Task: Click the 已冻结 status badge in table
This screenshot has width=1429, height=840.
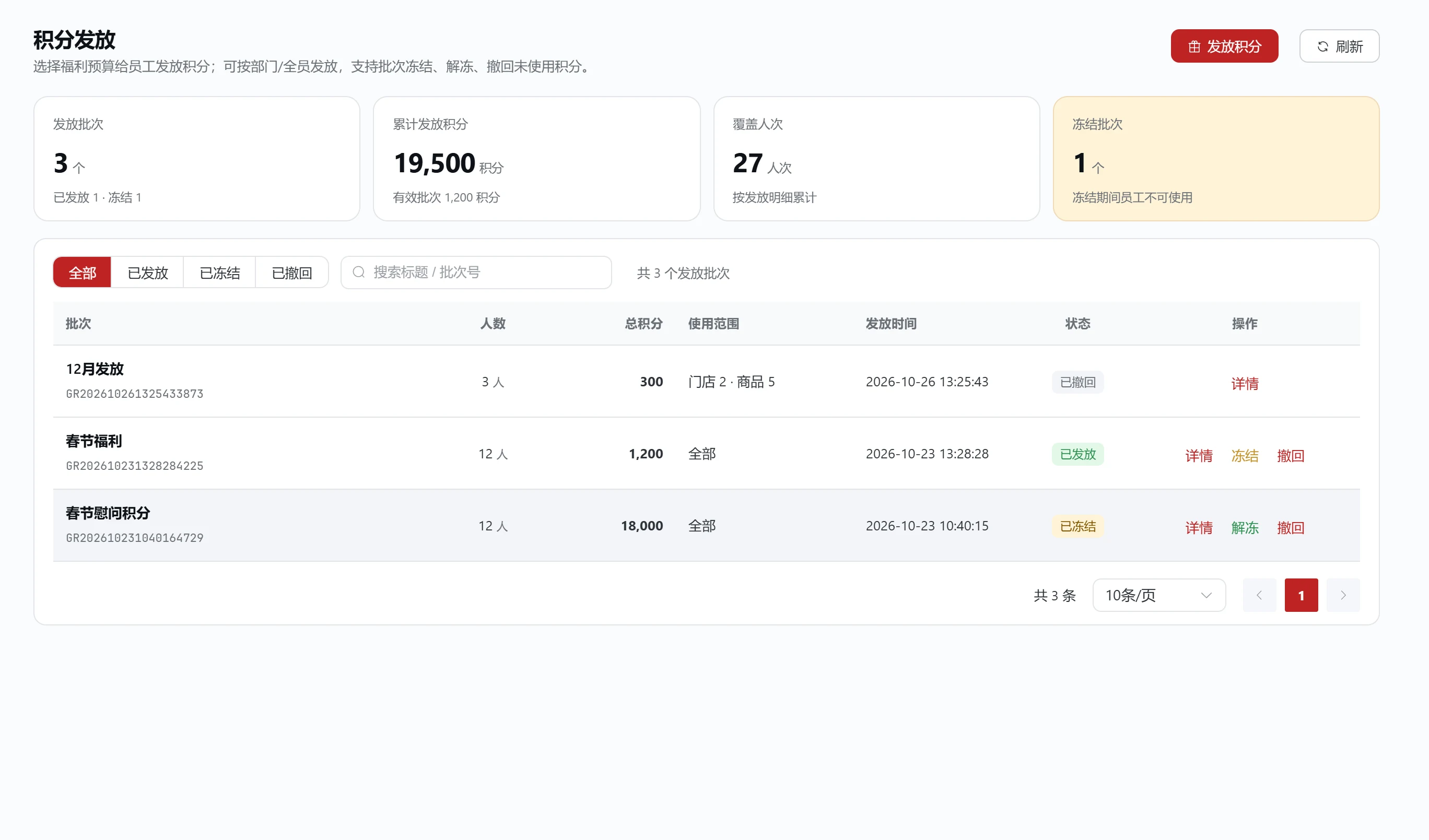Action: [1077, 526]
